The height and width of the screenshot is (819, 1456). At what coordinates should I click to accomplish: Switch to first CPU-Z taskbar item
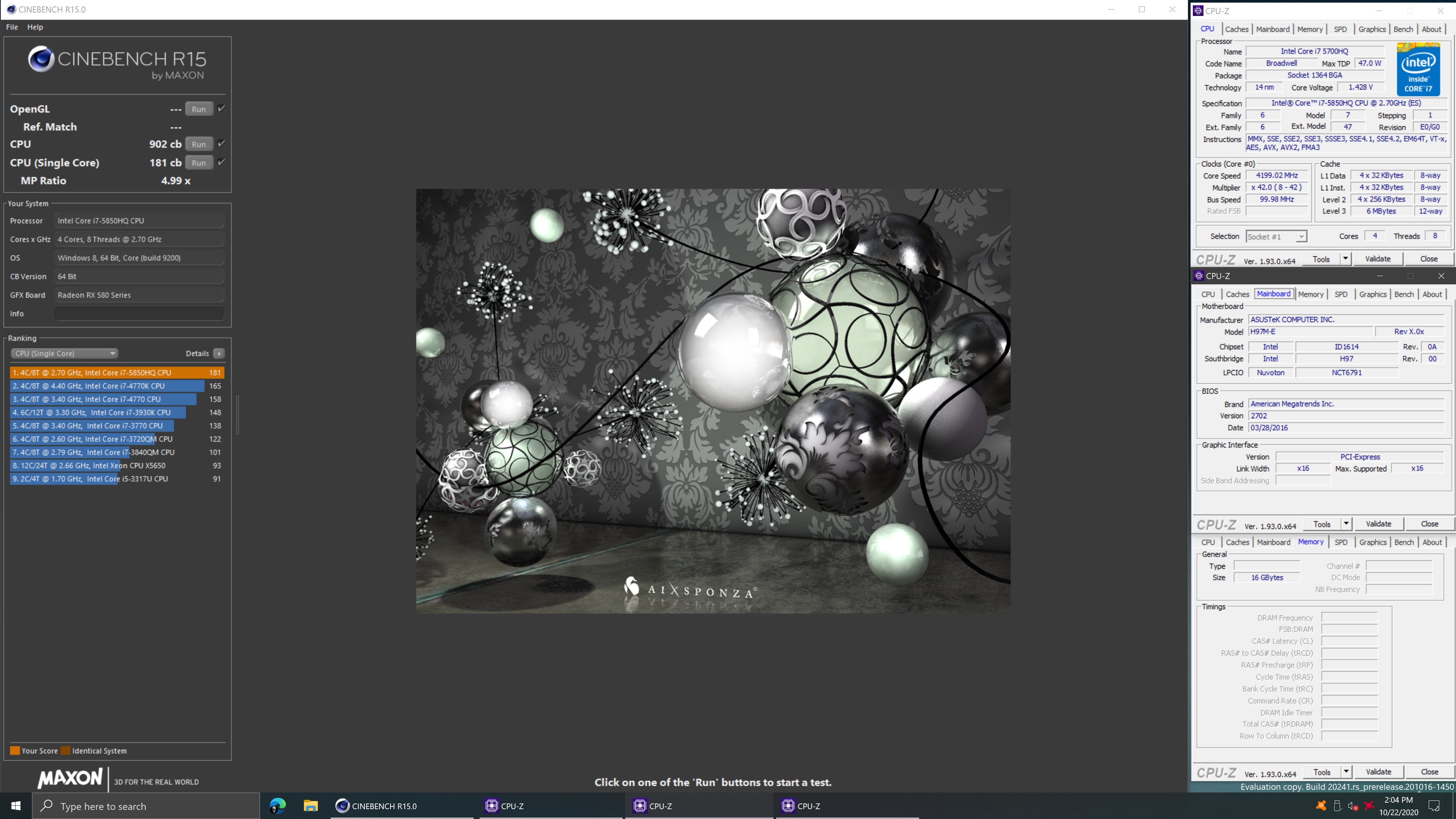[551, 806]
